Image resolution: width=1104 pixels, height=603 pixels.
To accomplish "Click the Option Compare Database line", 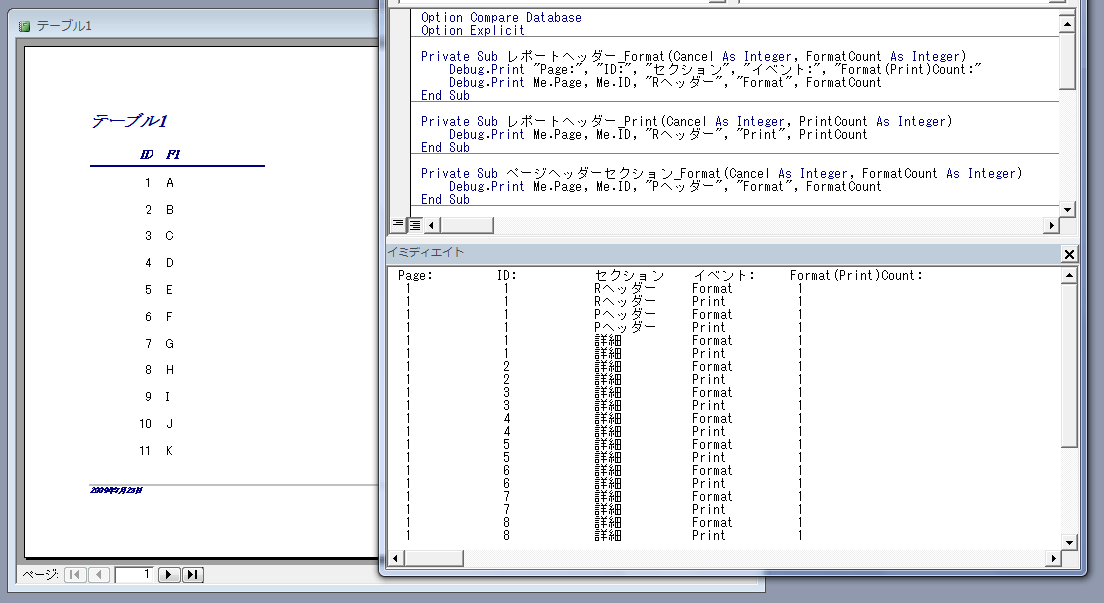I will click(x=501, y=18).
